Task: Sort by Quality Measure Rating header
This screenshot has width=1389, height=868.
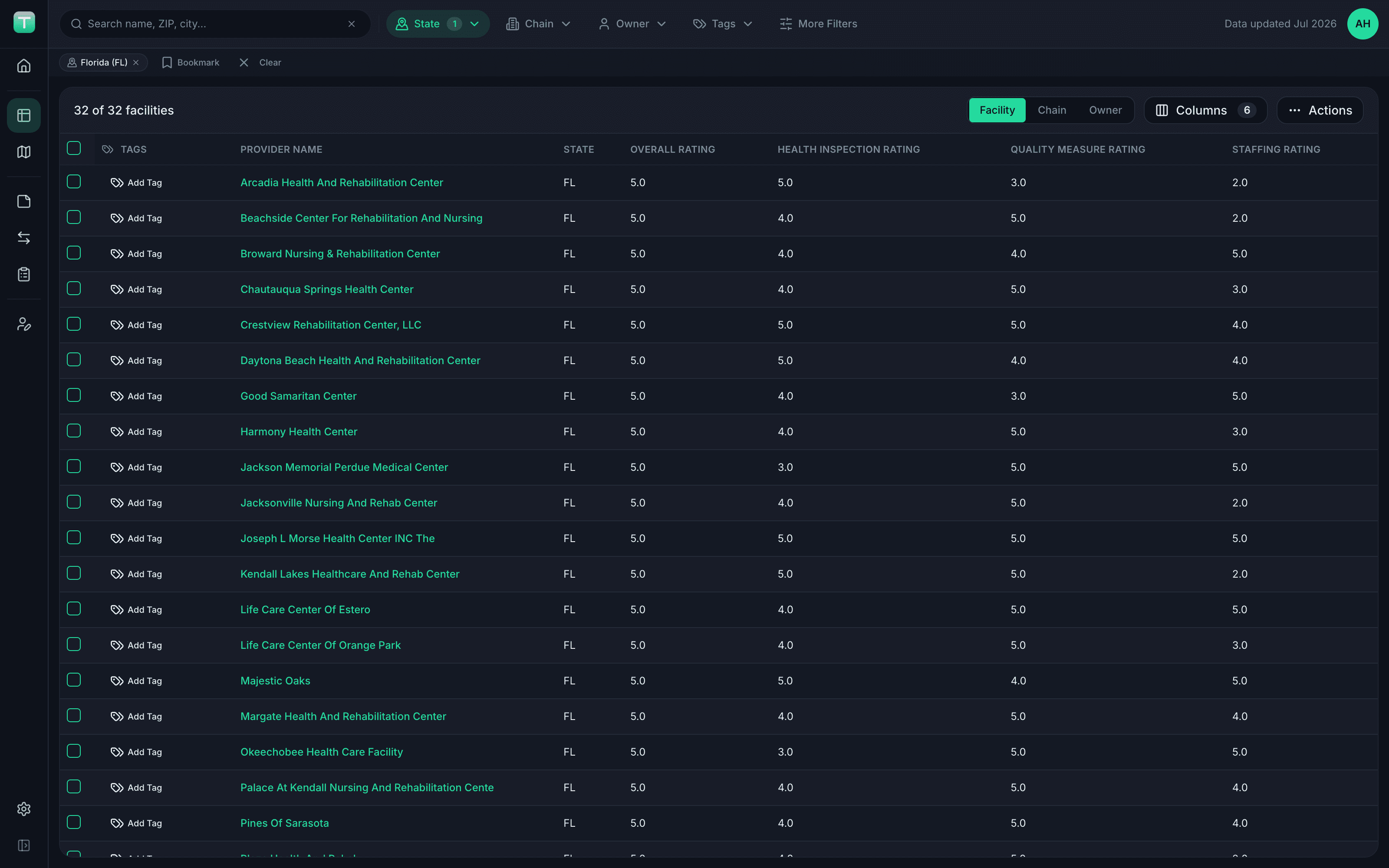Action: point(1077,149)
